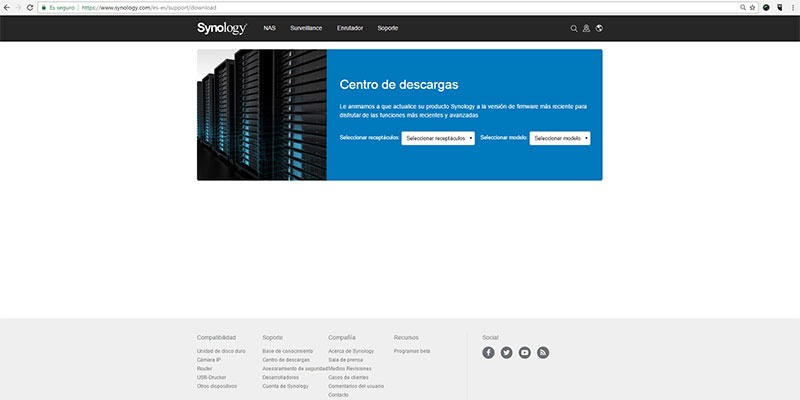800x400 pixels.
Task: Open the Surveillance menu item
Action: 306,28
